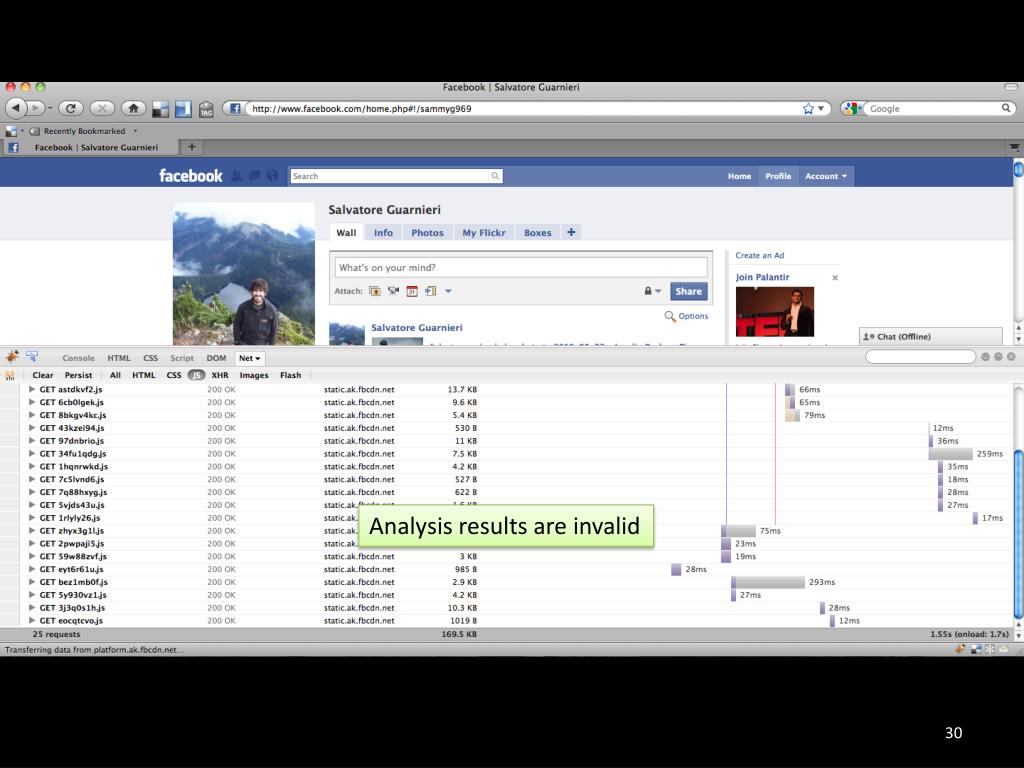Image resolution: width=1024 pixels, height=768 pixels.
Task: Click the Create an Ad link
Action: coord(760,255)
